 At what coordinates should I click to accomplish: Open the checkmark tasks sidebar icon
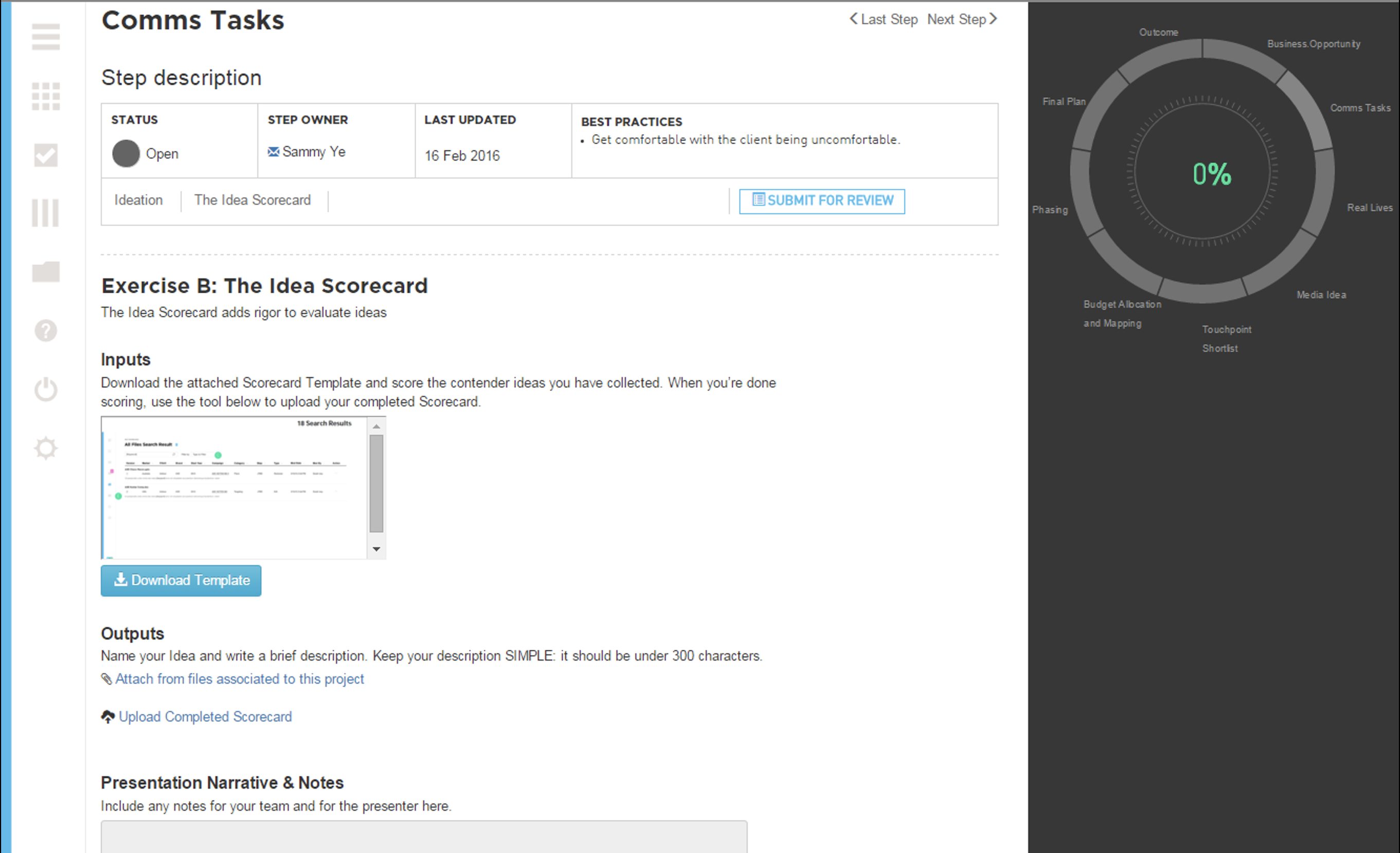45,155
